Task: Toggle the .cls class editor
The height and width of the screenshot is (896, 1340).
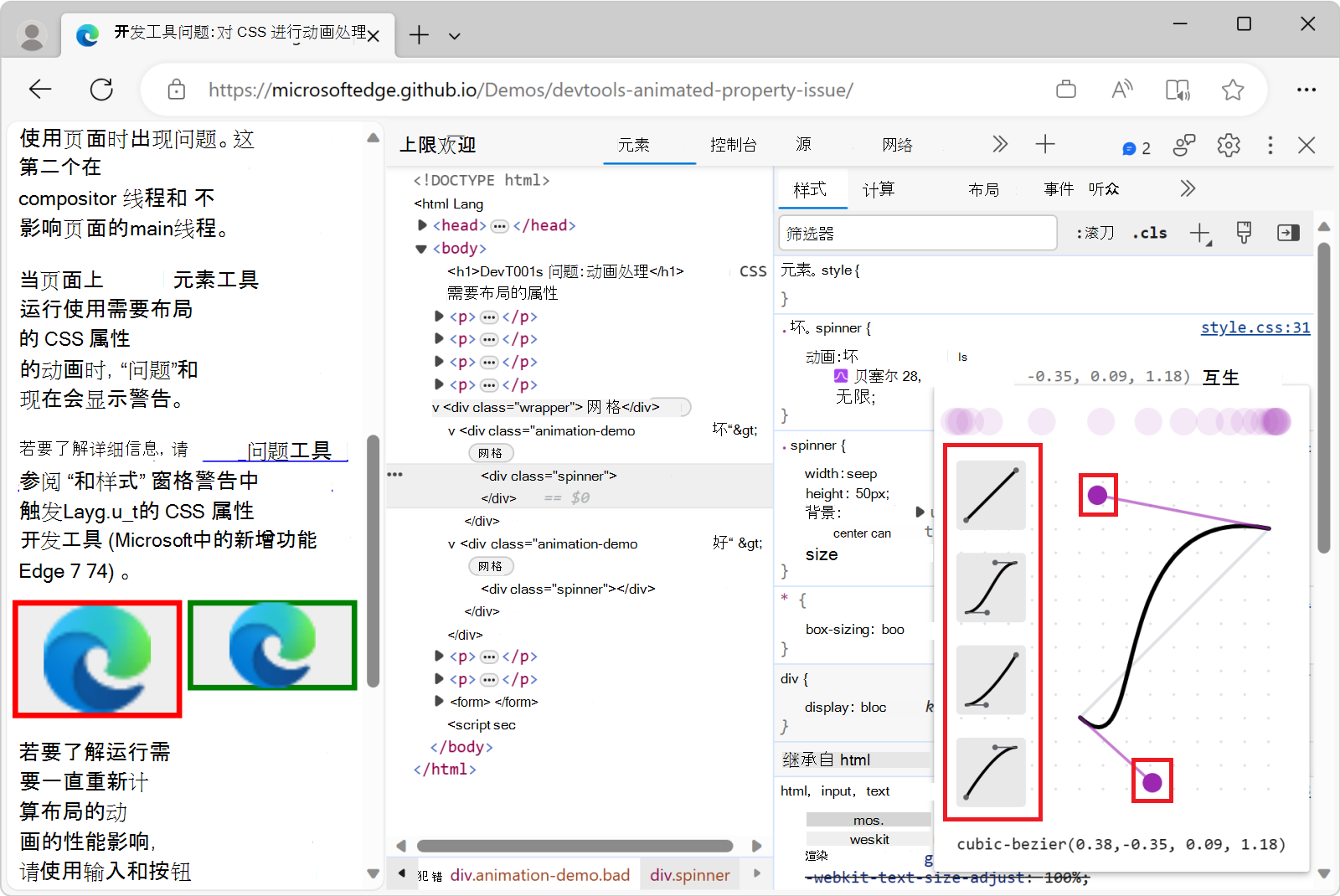Action: [x=1149, y=233]
